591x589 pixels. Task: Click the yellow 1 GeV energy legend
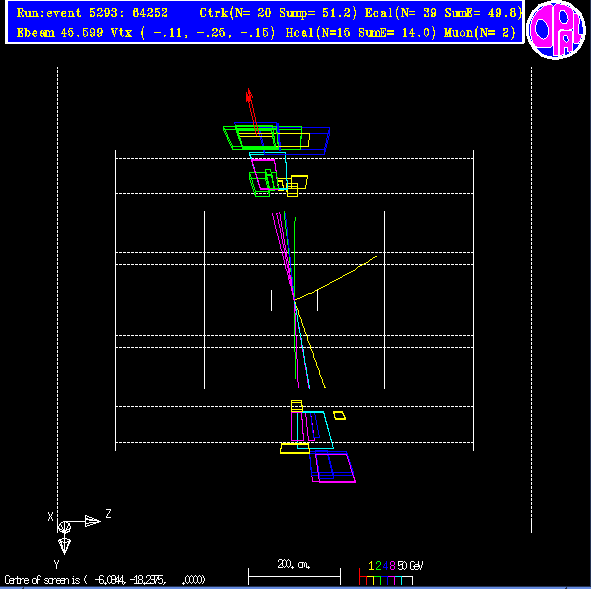371,566
